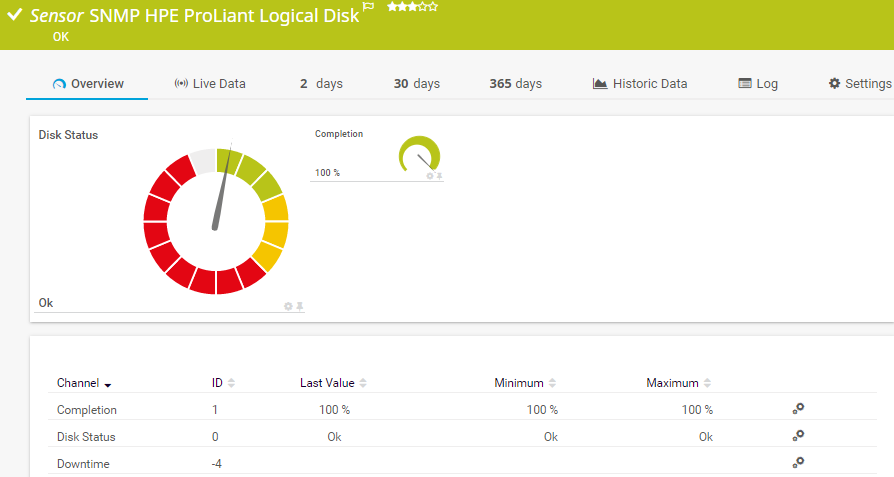The image size is (894, 477).
Task: Set priority using the fifth star
Action: pos(433,6)
